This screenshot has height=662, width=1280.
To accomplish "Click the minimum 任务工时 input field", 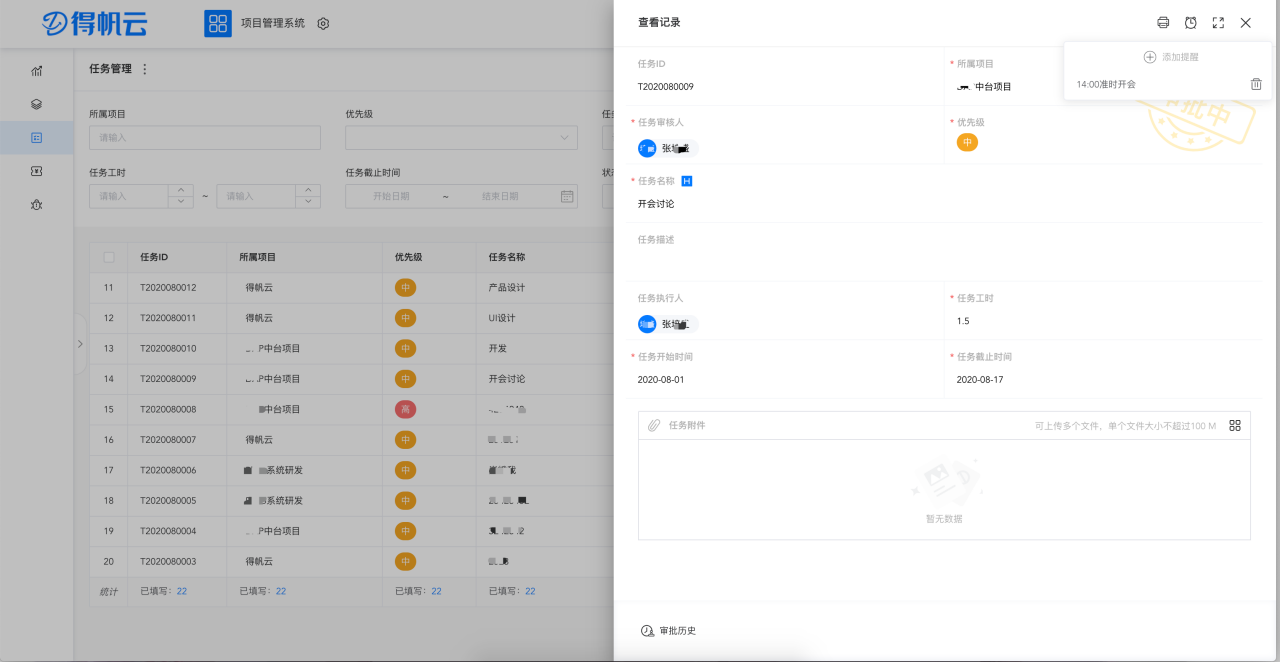I will [128, 196].
